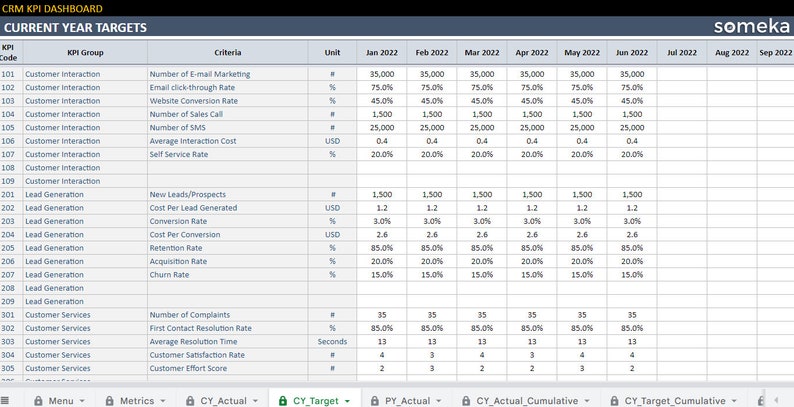The height and width of the screenshot is (407, 794).
Task: Click lock icon on Menu sheet tab
Action: (x=38, y=401)
